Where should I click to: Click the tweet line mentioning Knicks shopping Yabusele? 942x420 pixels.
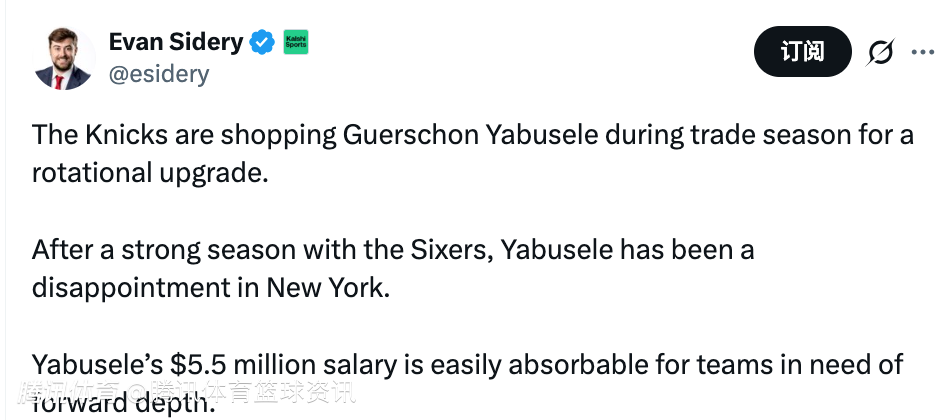[472, 135]
